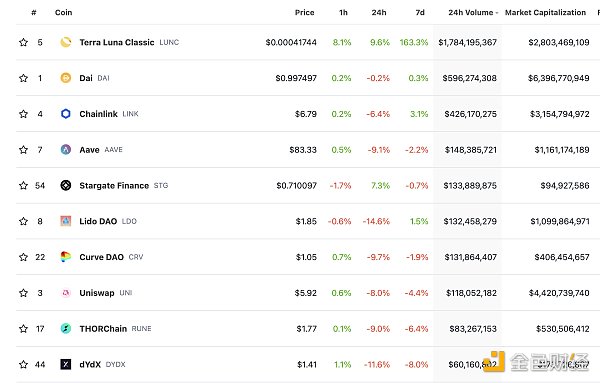The height and width of the screenshot is (383, 600).
Task: Click the Aave coin logo
Action: pos(66,150)
